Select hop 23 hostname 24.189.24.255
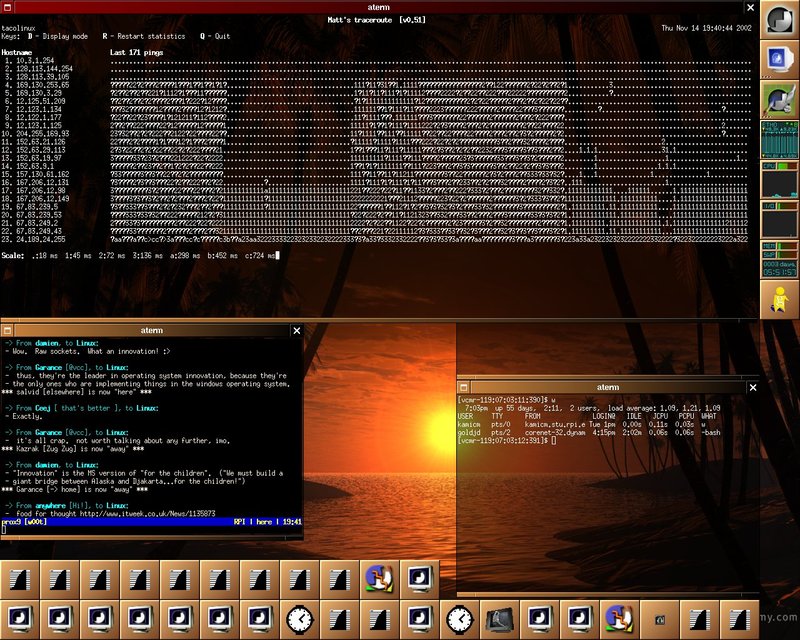The height and width of the screenshot is (640, 800). [41, 239]
